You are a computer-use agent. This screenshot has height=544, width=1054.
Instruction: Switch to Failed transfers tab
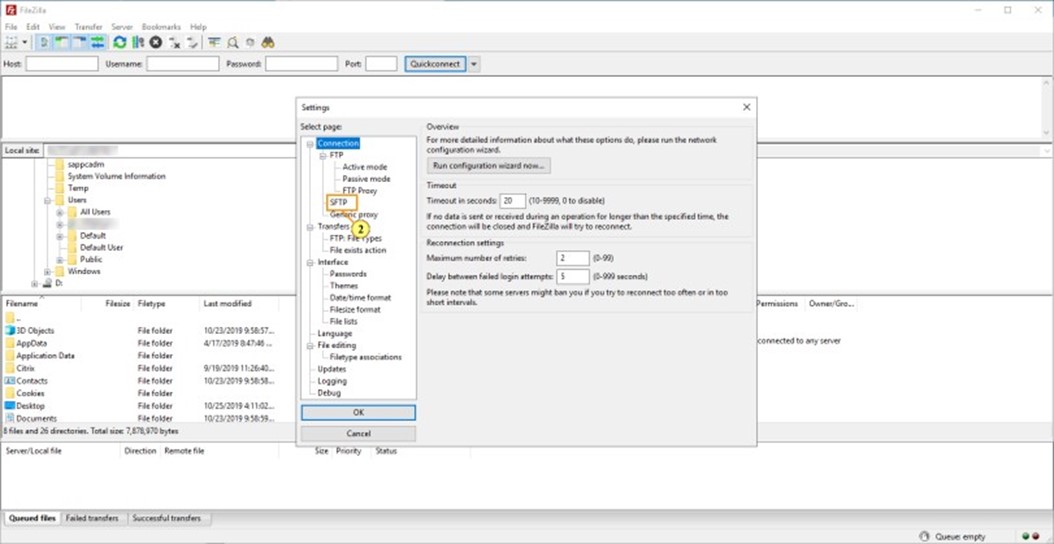pyautogui.click(x=92, y=518)
